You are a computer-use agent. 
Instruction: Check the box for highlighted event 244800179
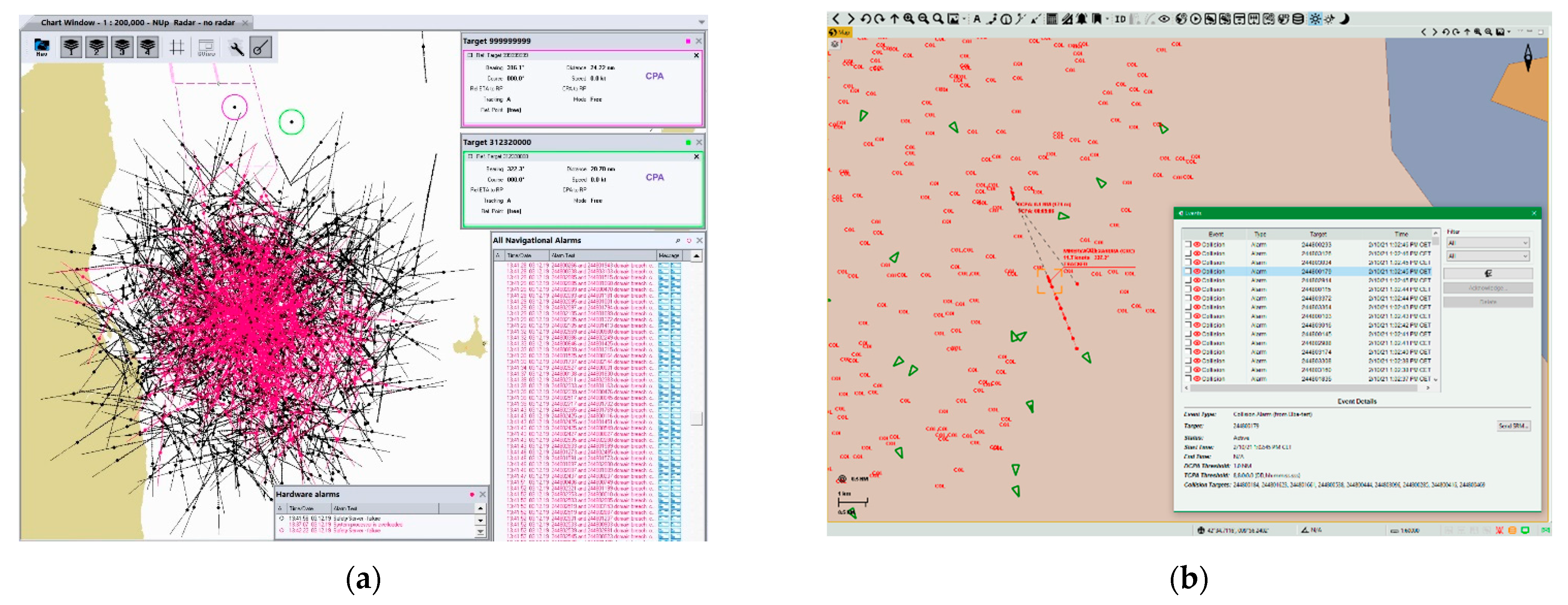1188,271
